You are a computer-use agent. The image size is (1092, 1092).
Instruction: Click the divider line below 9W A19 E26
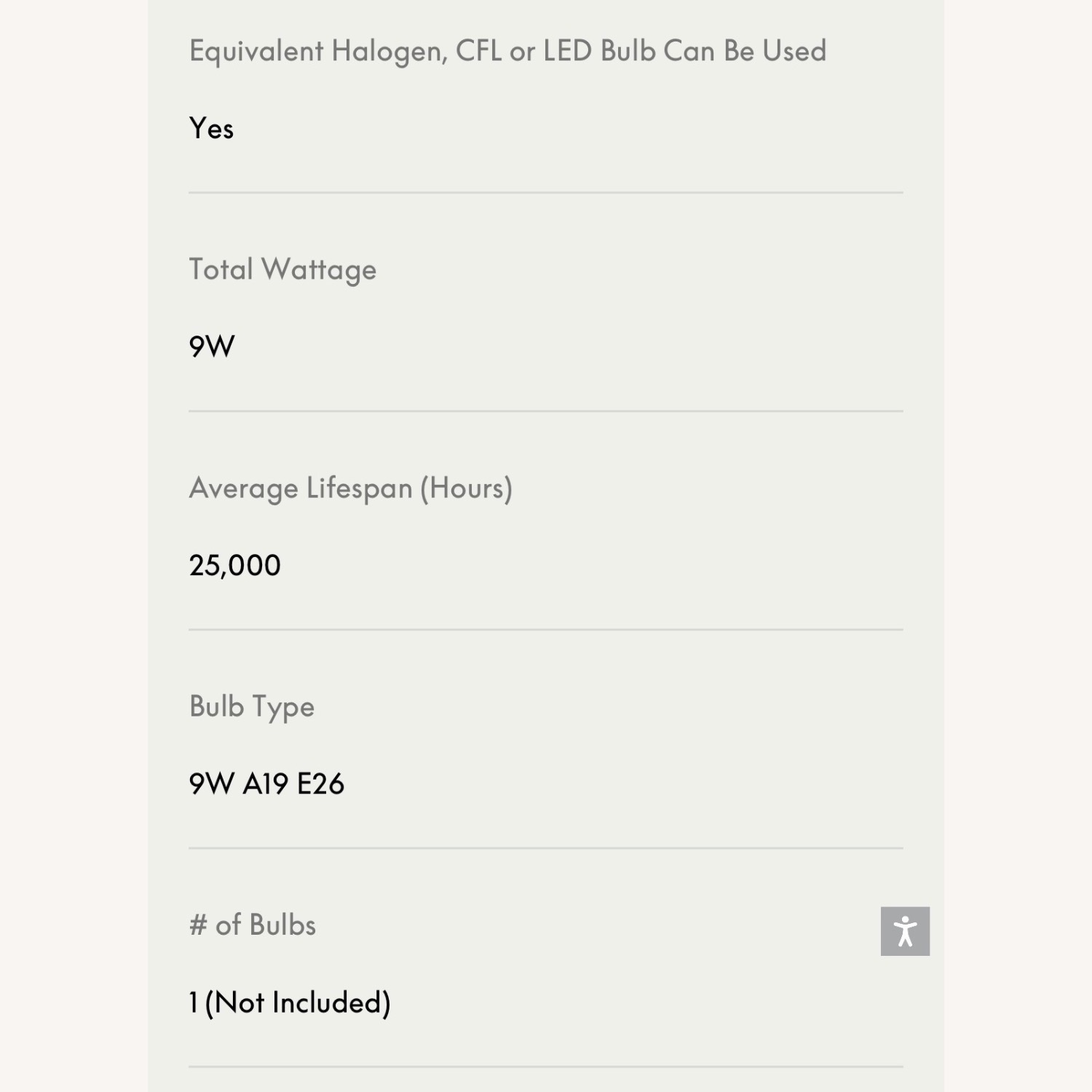(x=546, y=848)
